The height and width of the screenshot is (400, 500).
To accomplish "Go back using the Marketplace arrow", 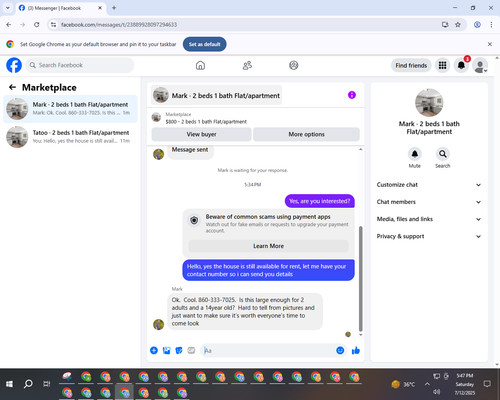I will pyautogui.click(x=12, y=87).
